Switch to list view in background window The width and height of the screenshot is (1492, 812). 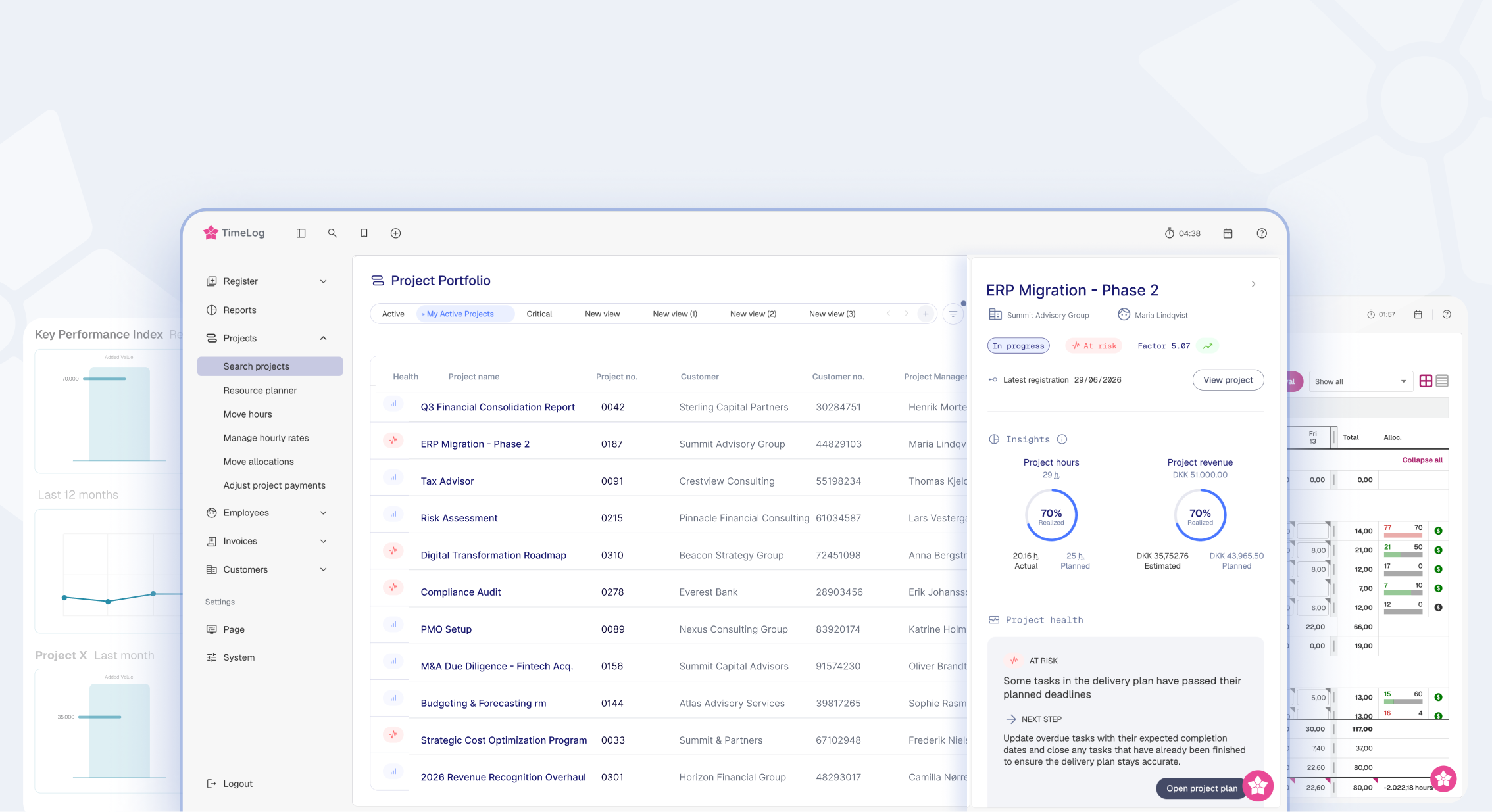click(x=1442, y=381)
